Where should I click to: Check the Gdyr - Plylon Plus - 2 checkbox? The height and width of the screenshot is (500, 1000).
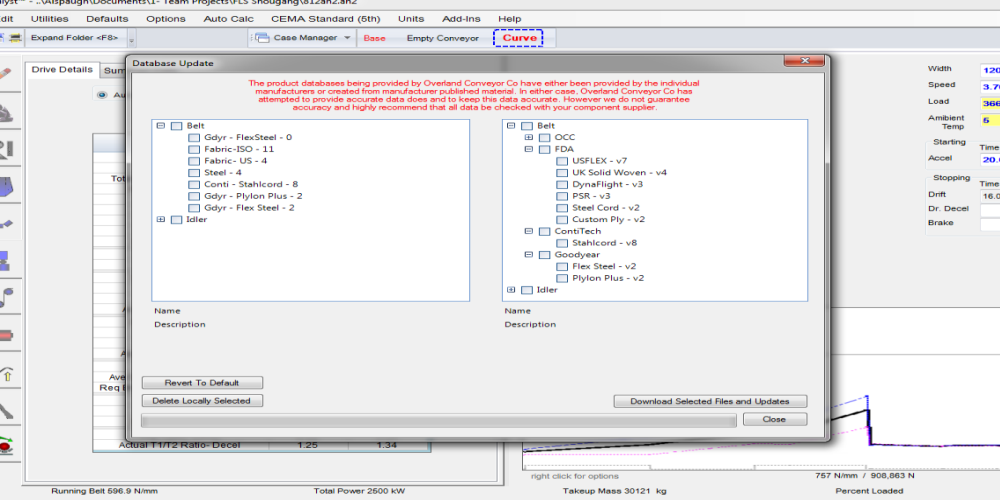coord(193,196)
